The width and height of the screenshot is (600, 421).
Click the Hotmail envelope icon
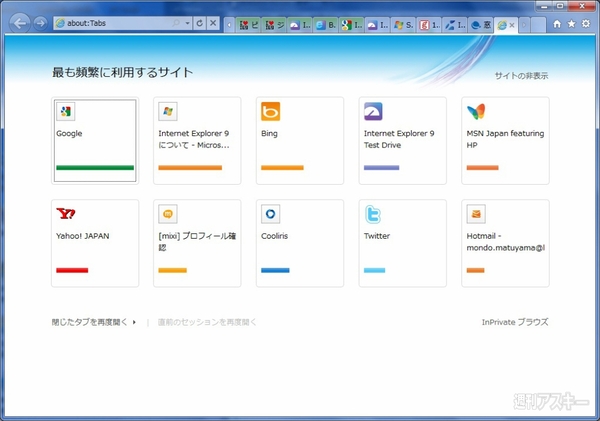[x=476, y=214]
